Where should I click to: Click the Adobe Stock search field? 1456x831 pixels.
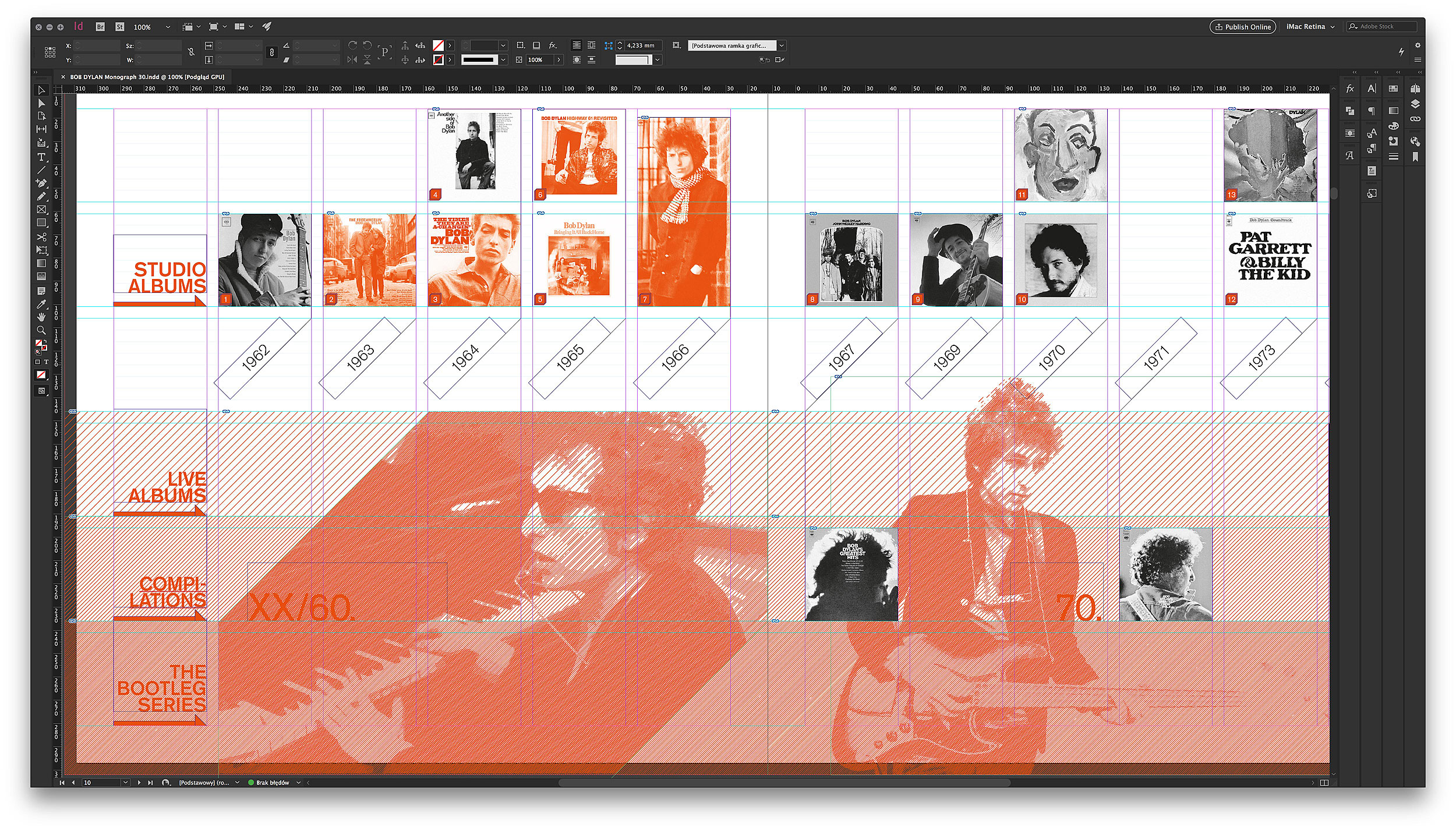pos(1382,27)
